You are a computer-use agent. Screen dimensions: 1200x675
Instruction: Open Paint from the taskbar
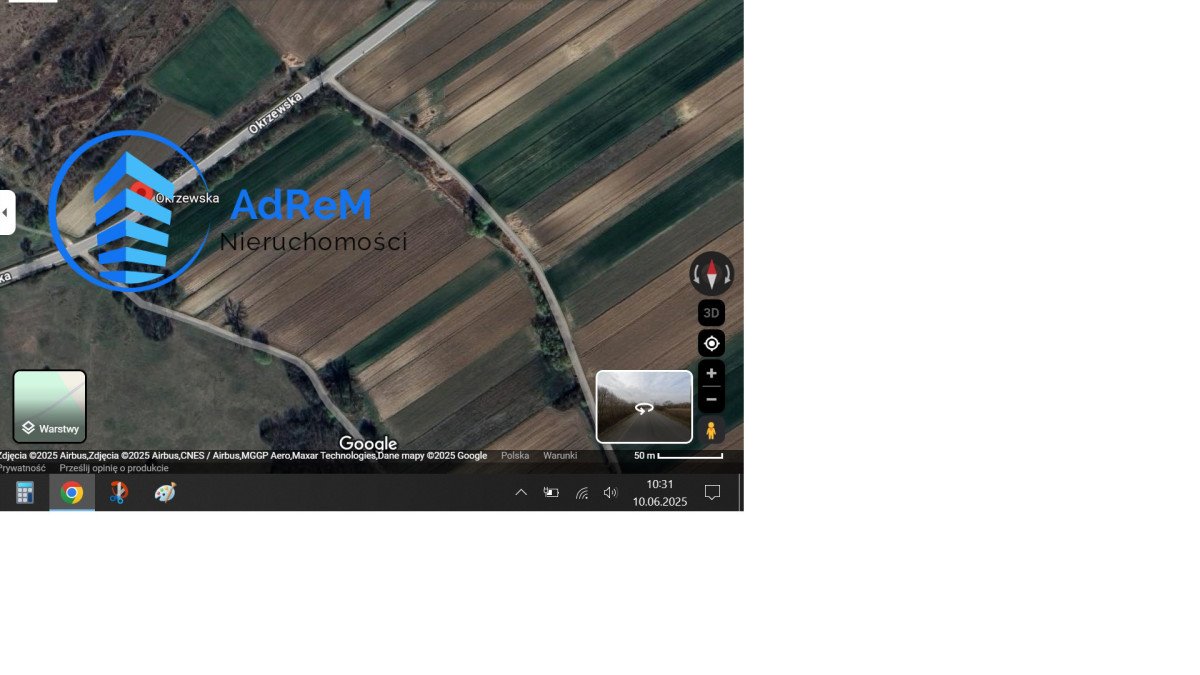point(165,492)
